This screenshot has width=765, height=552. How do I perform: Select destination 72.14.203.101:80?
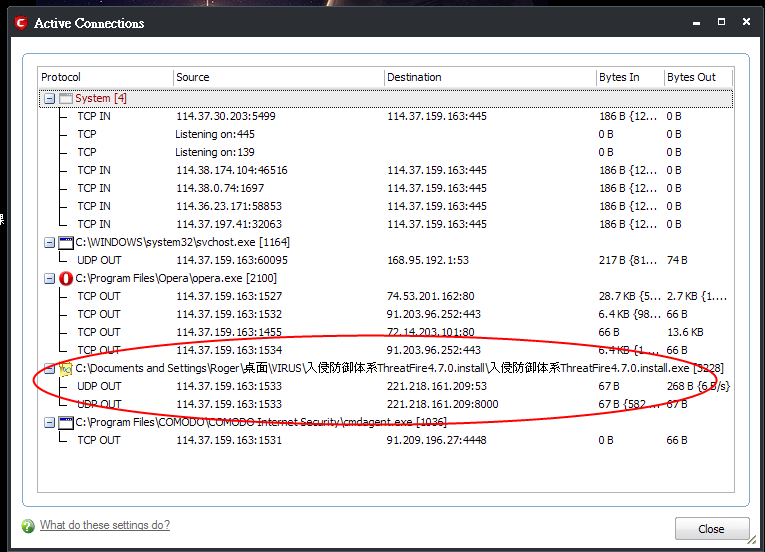click(431, 333)
